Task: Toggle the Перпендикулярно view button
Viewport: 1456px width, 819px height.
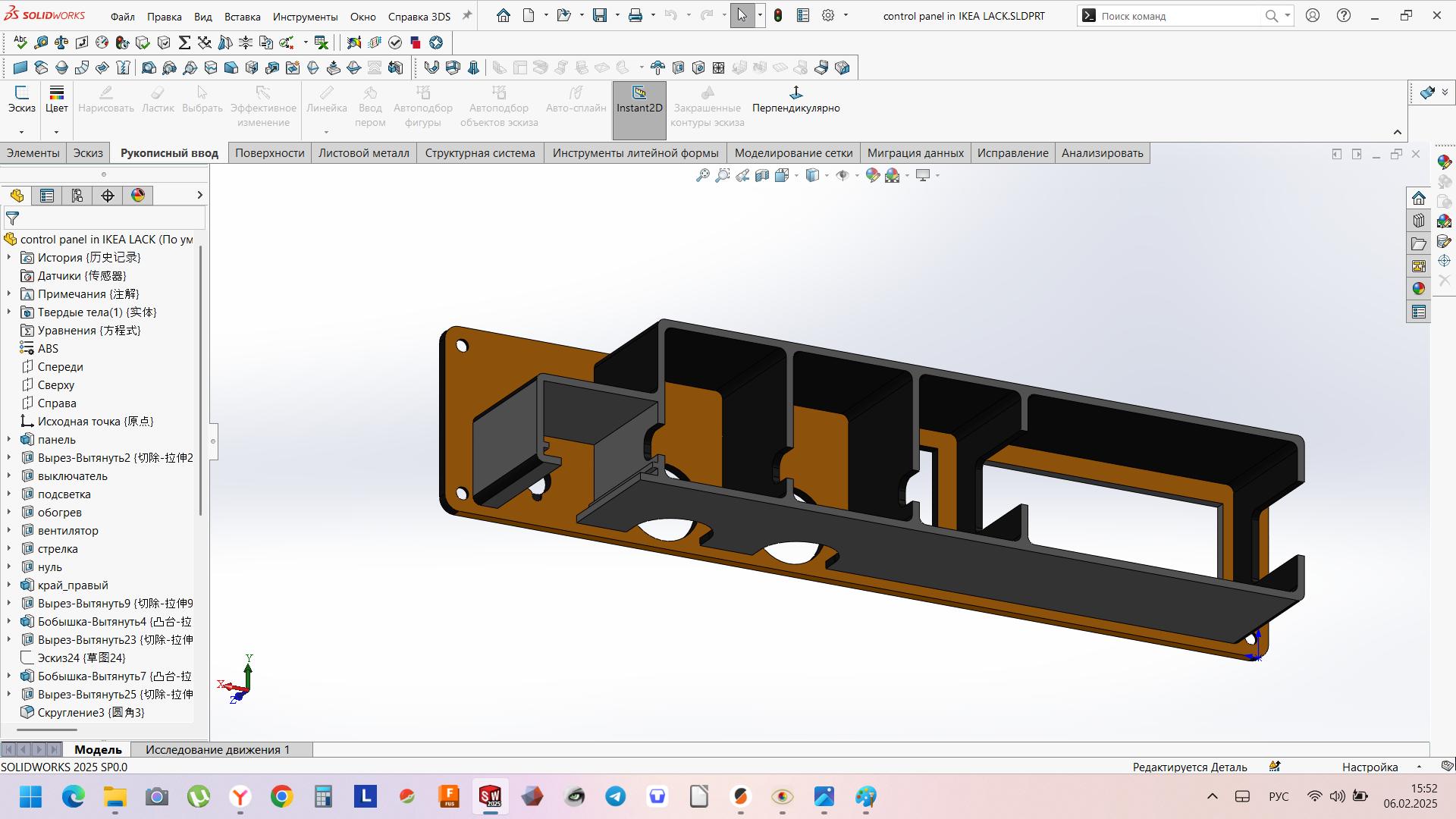Action: pyautogui.click(x=796, y=101)
